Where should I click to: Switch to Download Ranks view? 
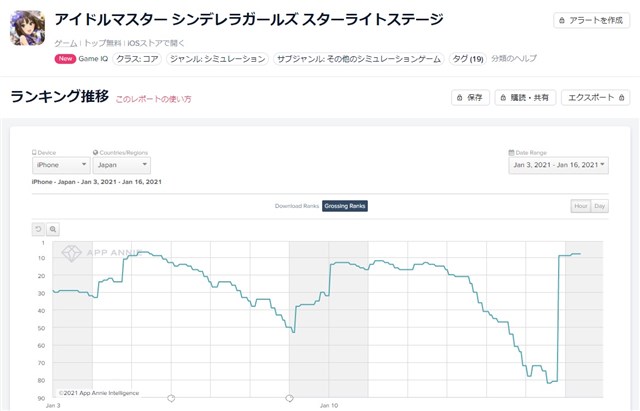pyautogui.click(x=297, y=206)
